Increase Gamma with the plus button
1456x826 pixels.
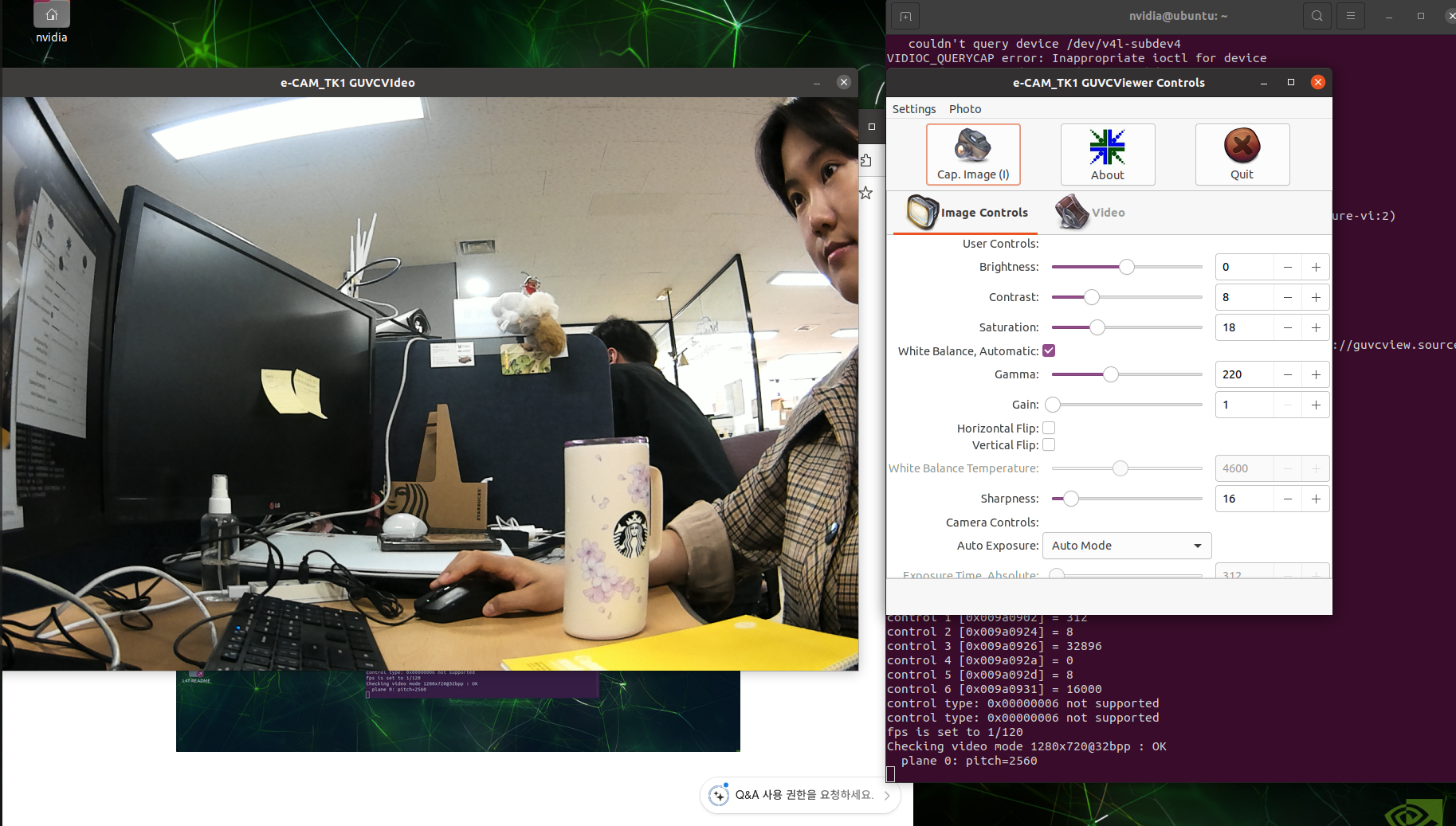point(1316,374)
